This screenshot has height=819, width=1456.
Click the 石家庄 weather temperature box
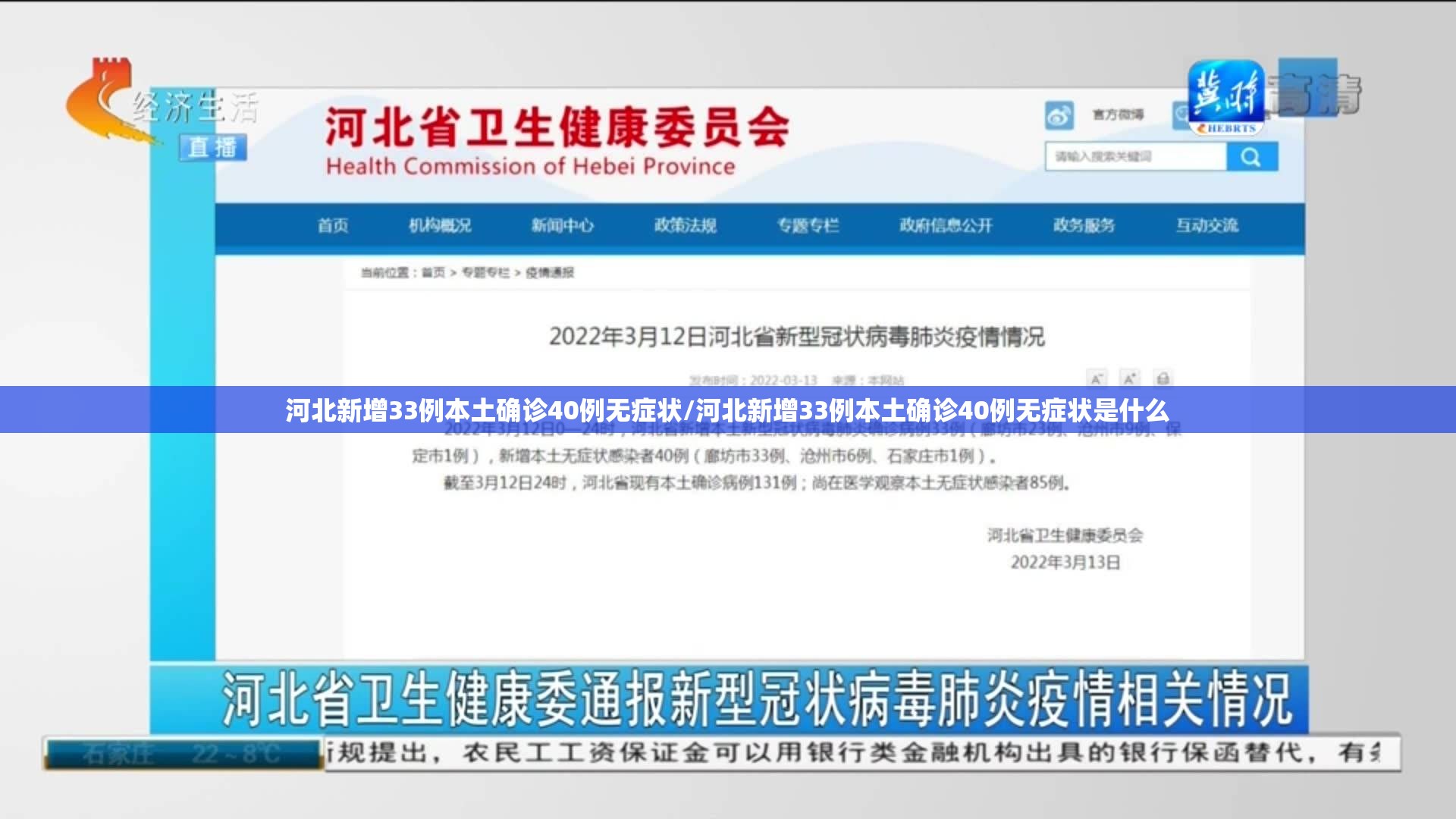[x=184, y=754]
